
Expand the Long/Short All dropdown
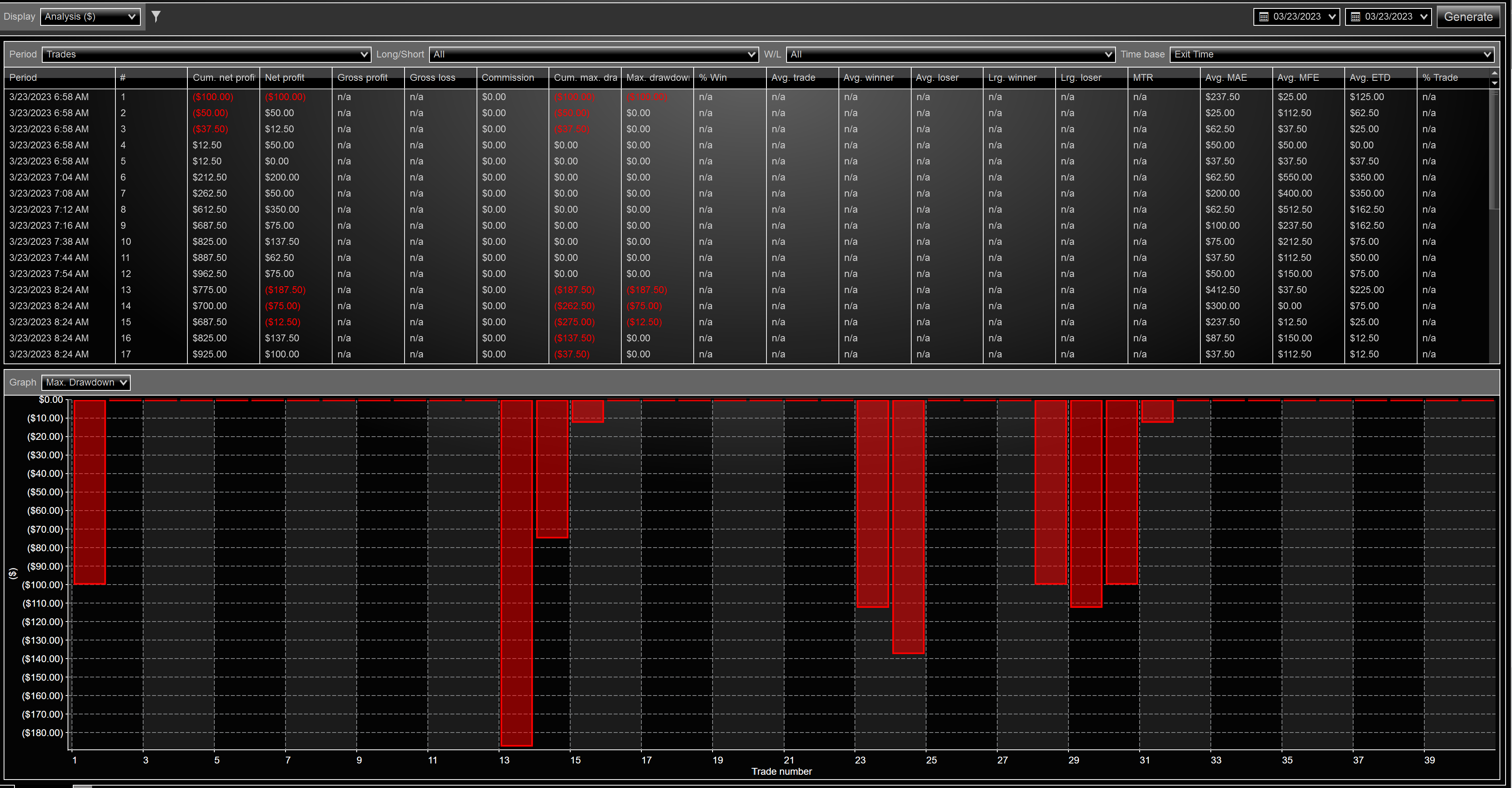(x=594, y=54)
